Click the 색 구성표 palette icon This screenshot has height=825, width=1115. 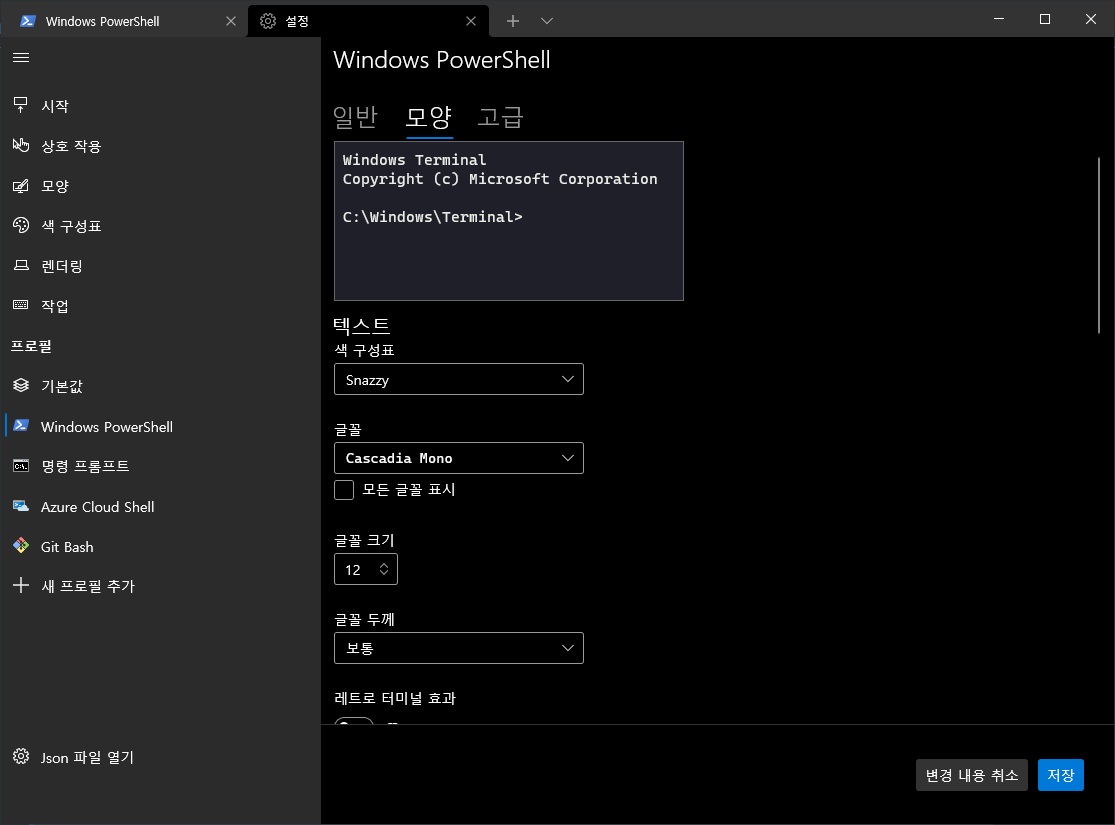pyautogui.click(x=21, y=225)
